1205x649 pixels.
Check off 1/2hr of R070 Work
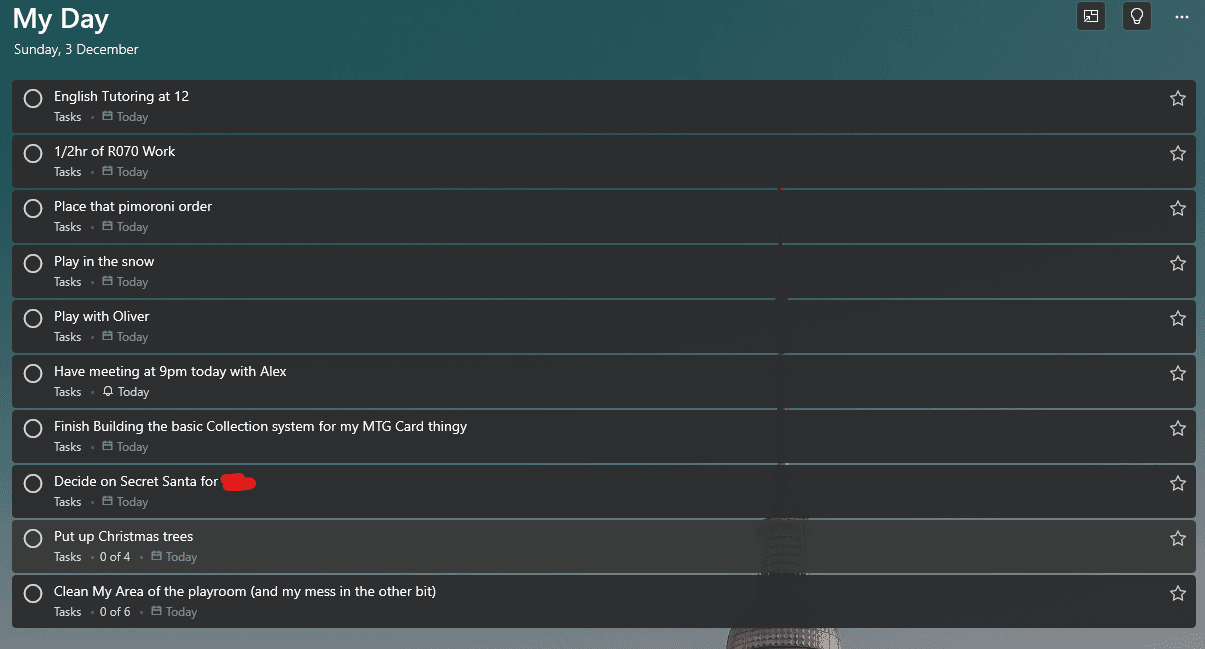point(33,153)
